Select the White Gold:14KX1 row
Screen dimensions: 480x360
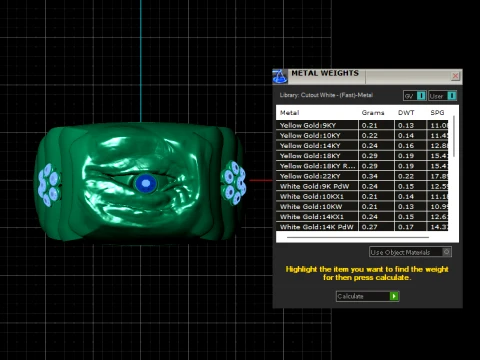(x=362, y=217)
